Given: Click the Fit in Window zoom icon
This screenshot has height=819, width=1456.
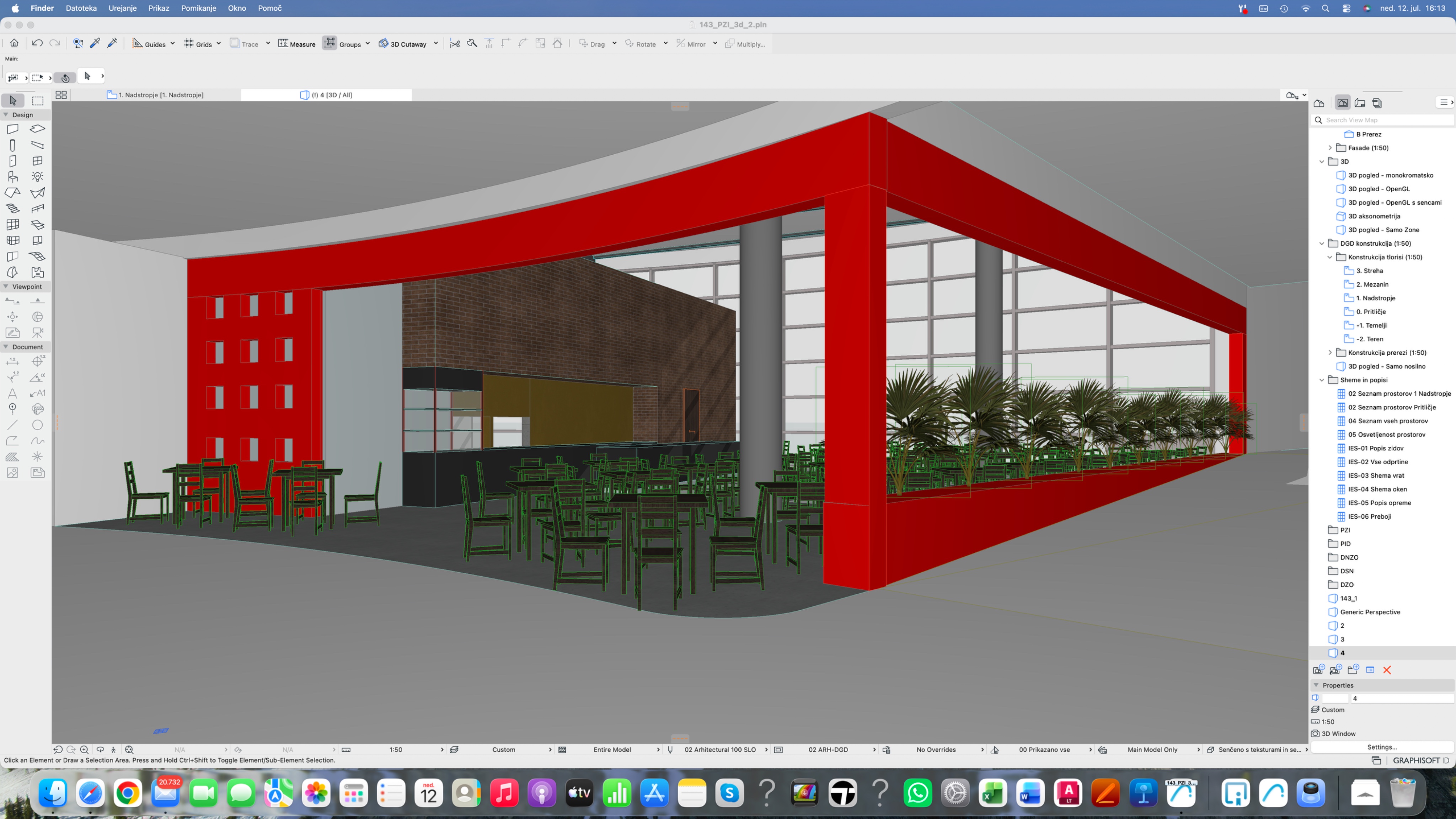Looking at the screenshot, I should (x=129, y=749).
